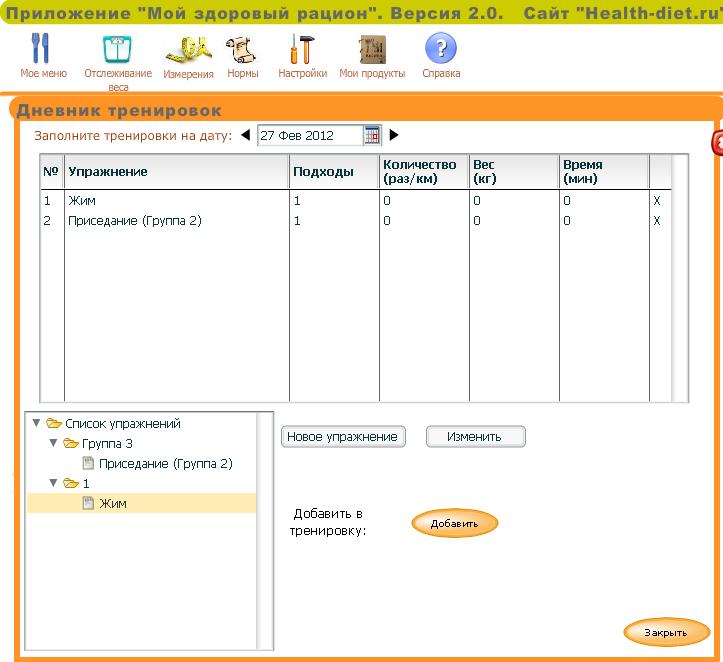Screen dimensions: 723x662
Task: Go to next date with right arrow
Action: tap(394, 135)
